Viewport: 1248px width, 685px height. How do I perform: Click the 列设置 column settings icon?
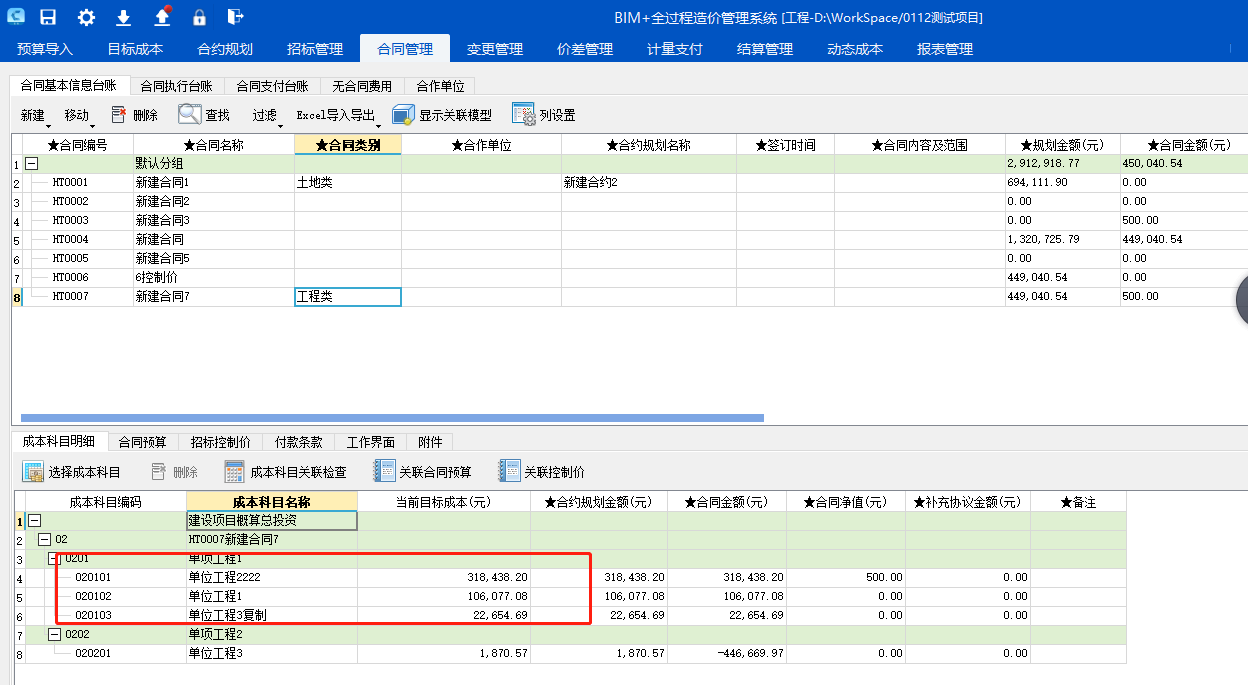[x=524, y=115]
